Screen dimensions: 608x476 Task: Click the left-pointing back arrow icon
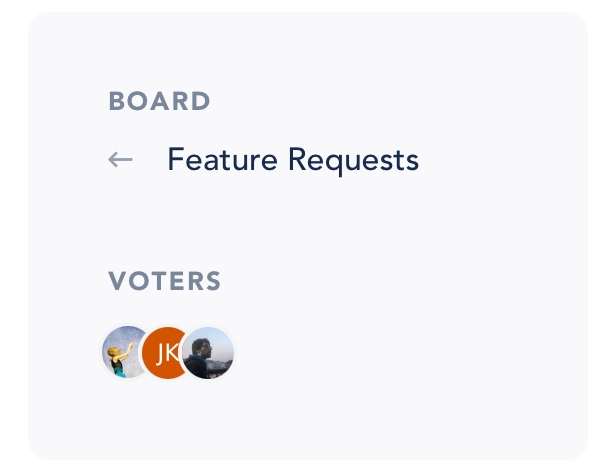(x=120, y=159)
